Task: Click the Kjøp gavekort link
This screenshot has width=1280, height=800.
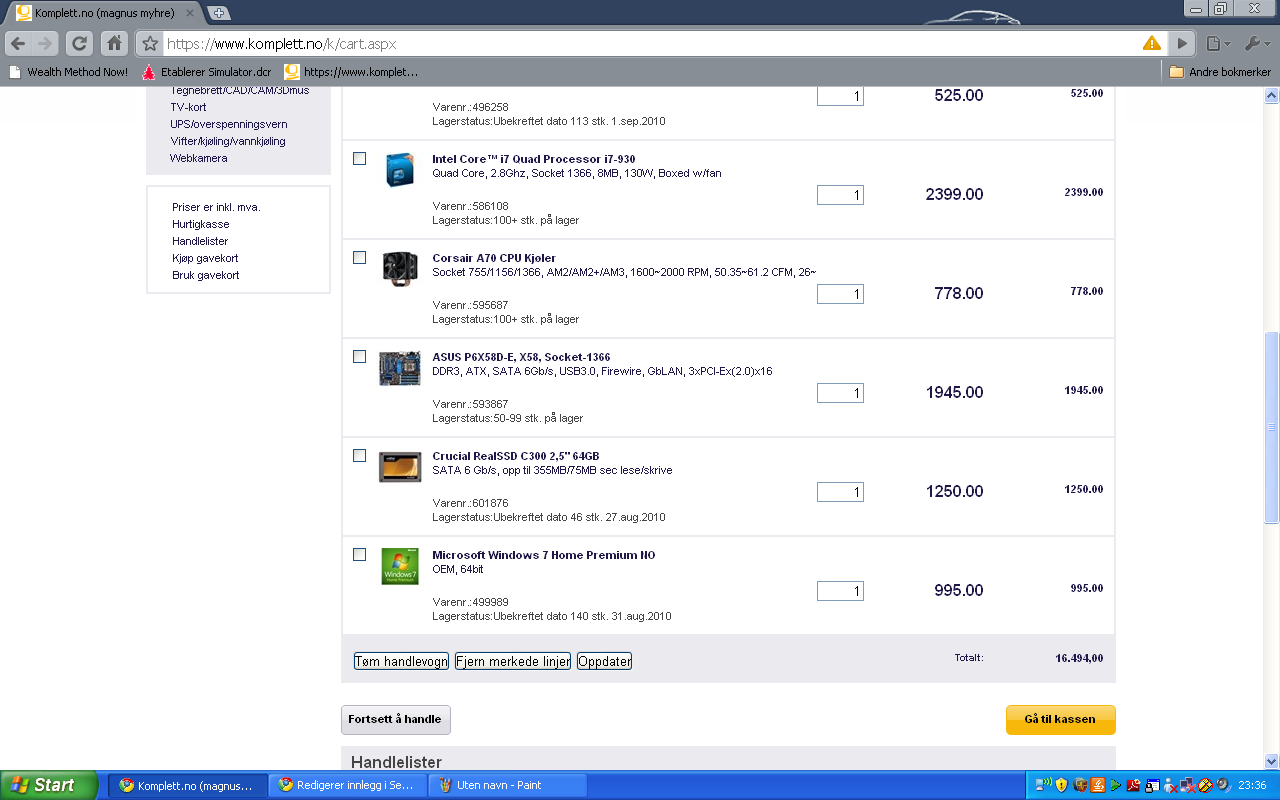Action: 205,258
